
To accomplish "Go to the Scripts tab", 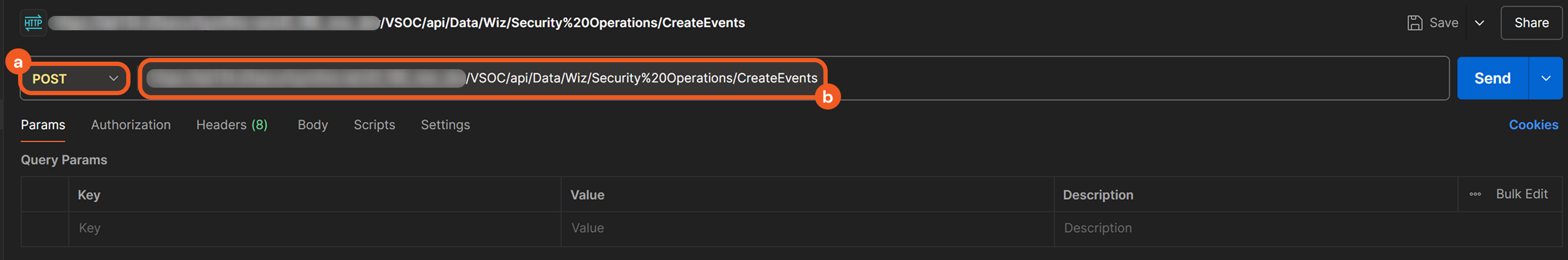I will click(374, 124).
